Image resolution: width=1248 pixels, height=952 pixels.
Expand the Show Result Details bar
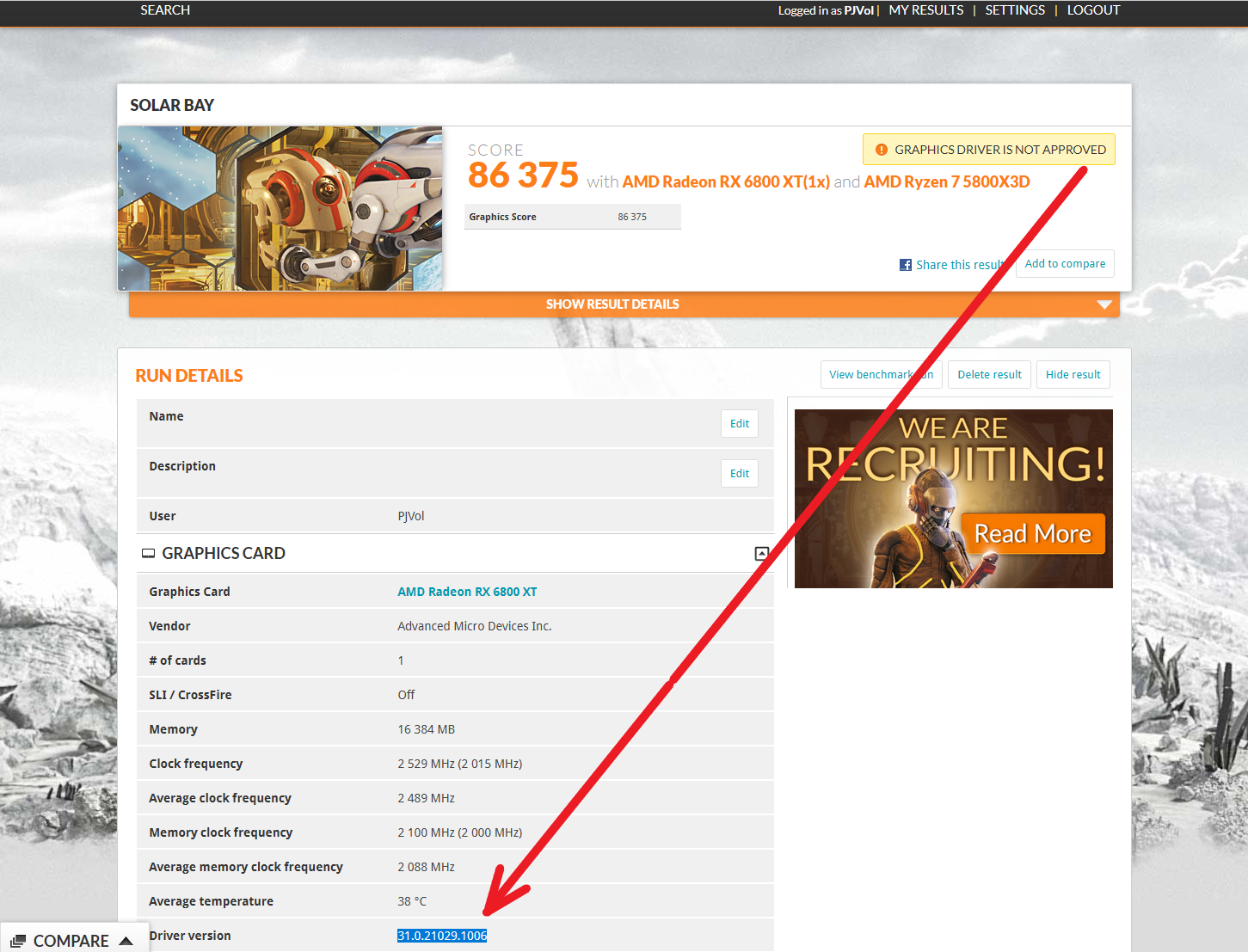point(624,304)
